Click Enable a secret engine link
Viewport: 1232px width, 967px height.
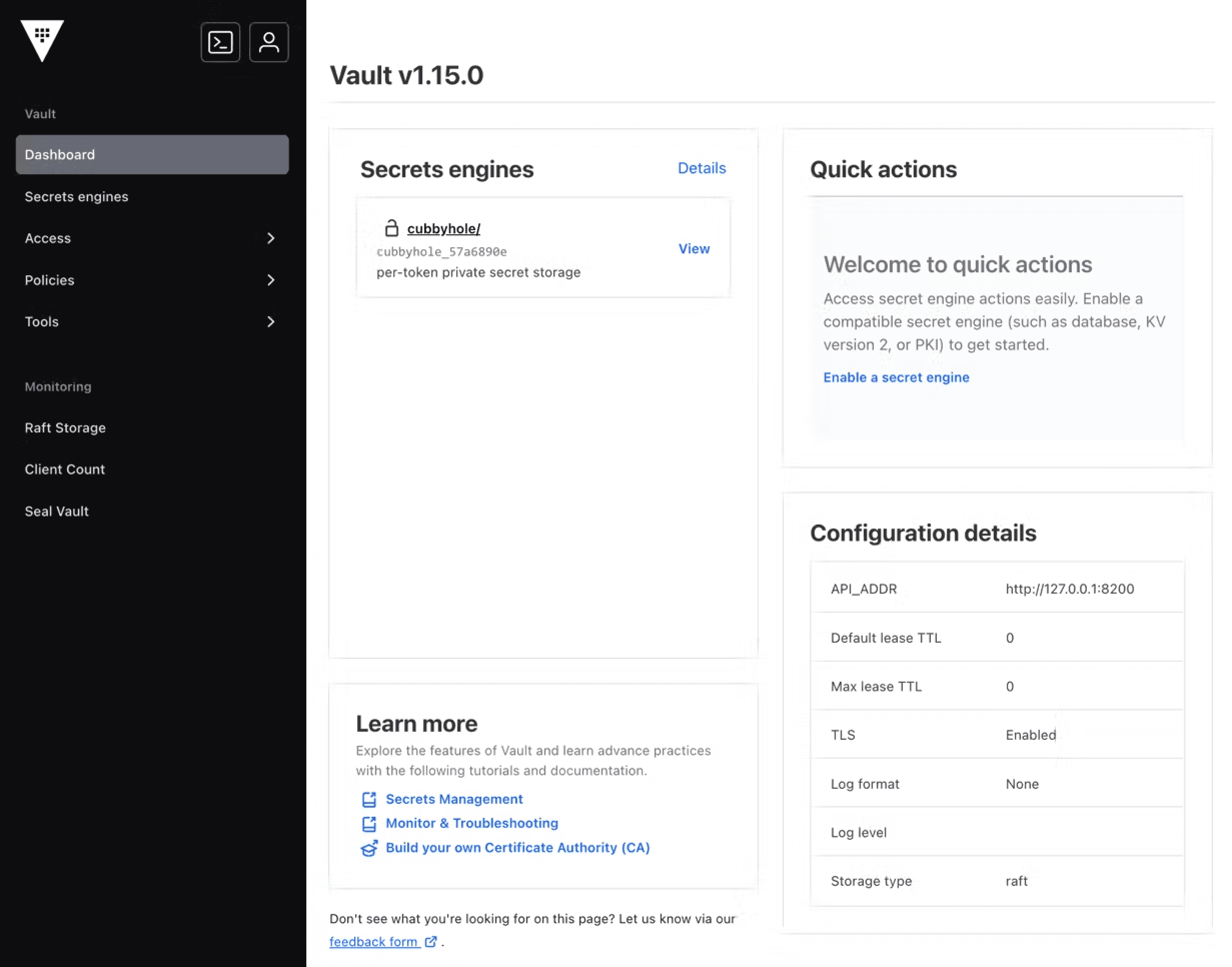(896, 376)
